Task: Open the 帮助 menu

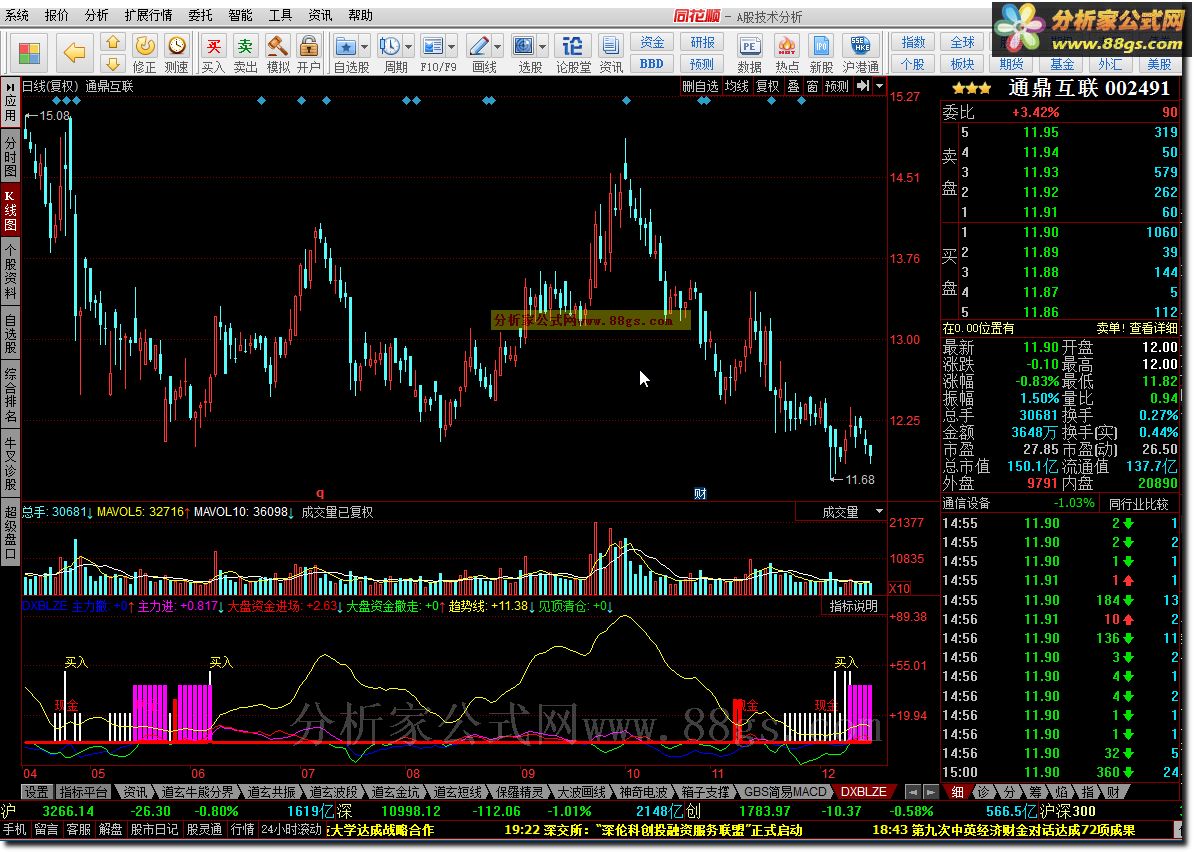Action: (x=360, y=14)
